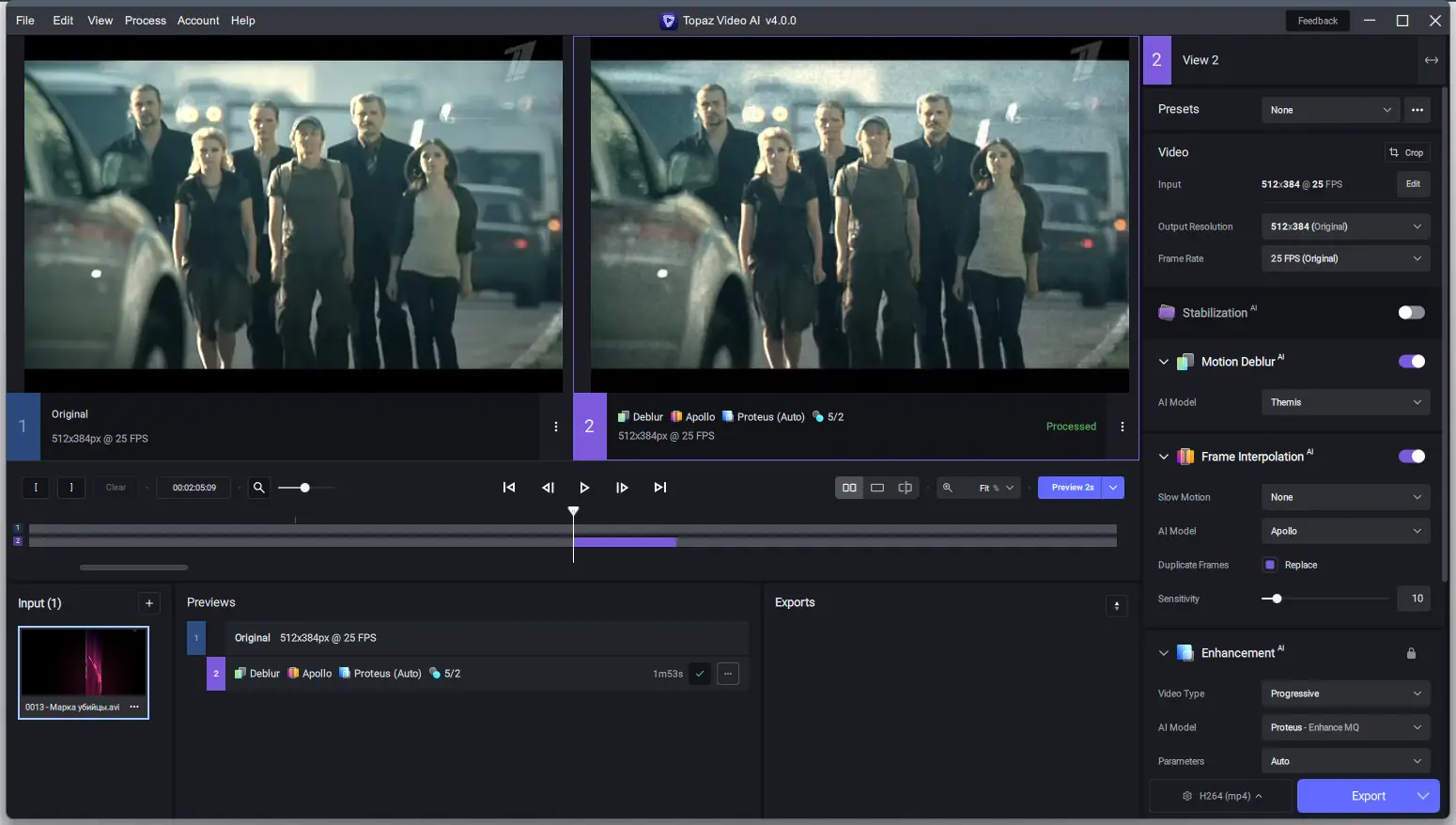The width and height of the screenshot is (1456, 825).
Task: Open the Account menu
Action: (198, 21)
